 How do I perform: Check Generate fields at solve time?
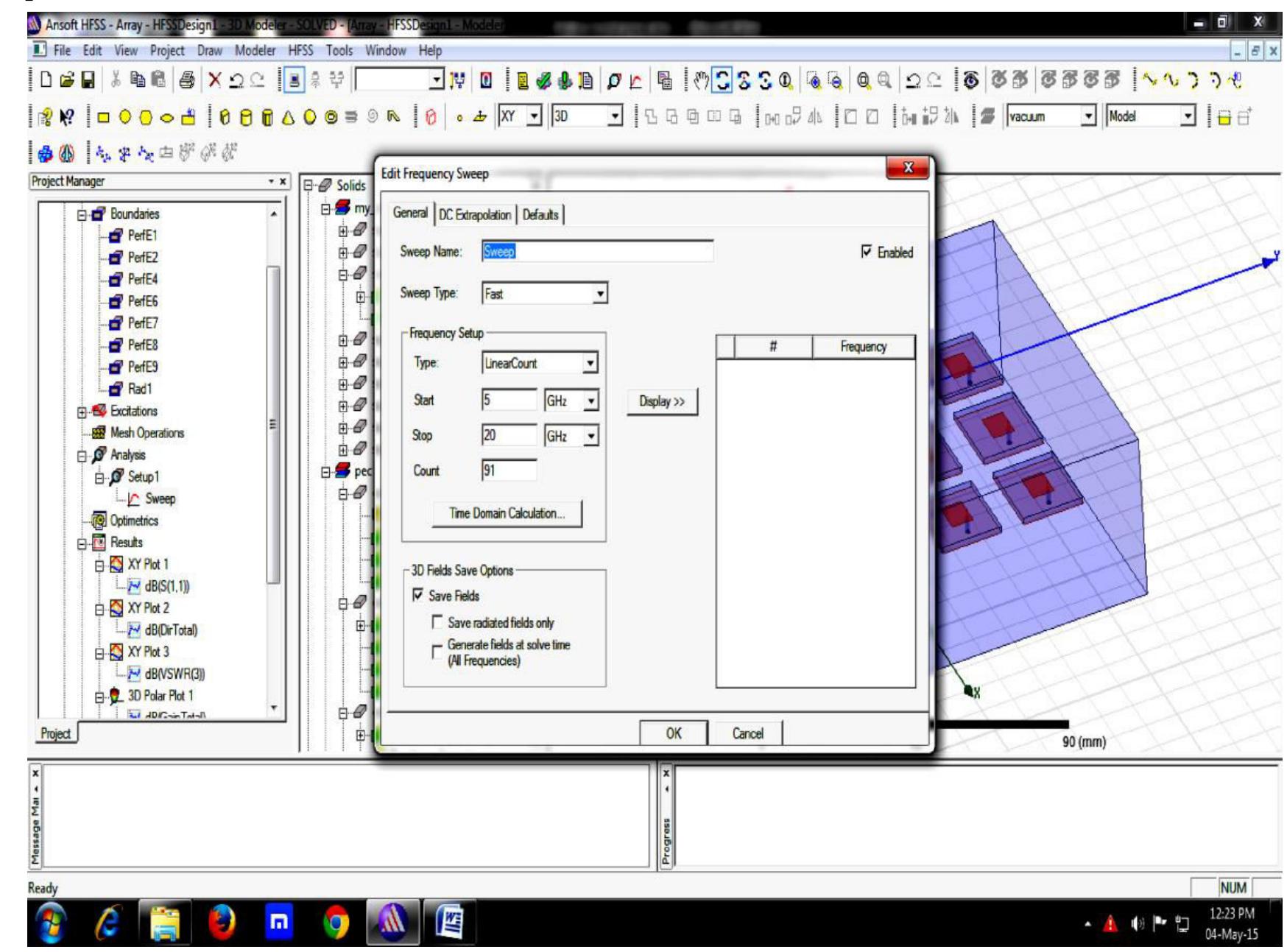tap(437, 652)
